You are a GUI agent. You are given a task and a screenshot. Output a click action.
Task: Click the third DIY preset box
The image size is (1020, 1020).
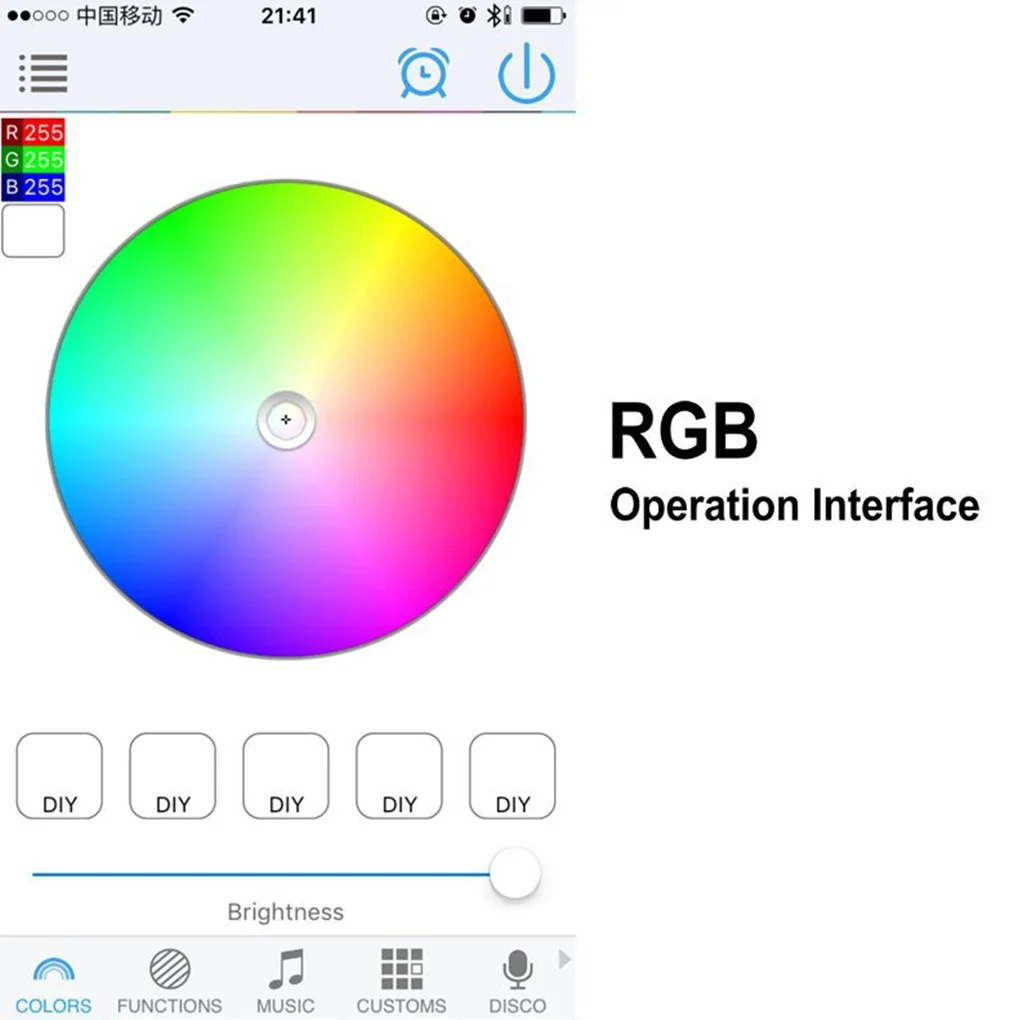tap(286, 775)
